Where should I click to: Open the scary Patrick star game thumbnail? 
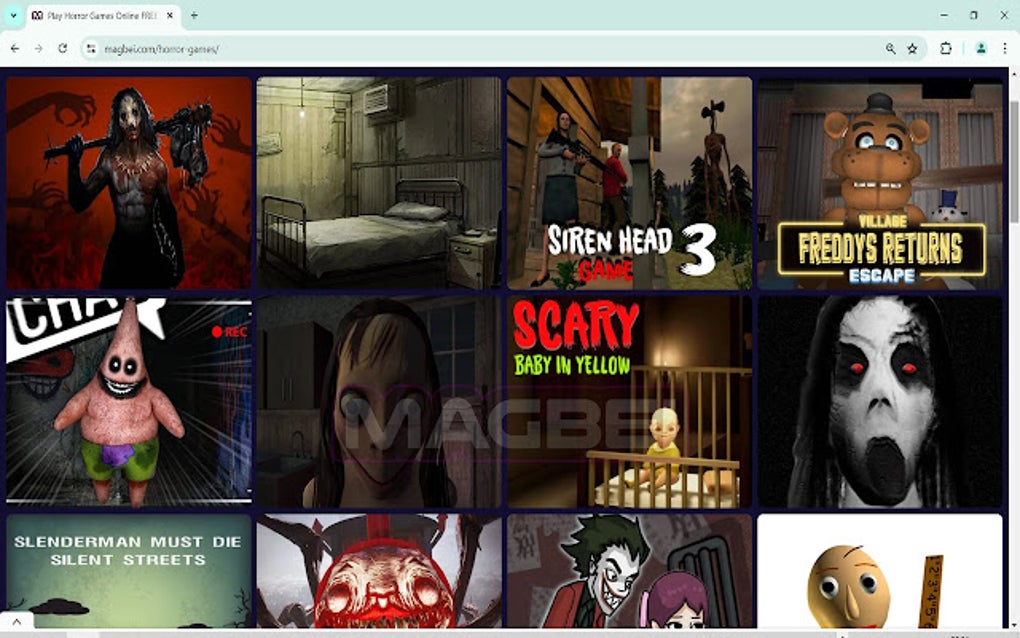click(129, 401)
